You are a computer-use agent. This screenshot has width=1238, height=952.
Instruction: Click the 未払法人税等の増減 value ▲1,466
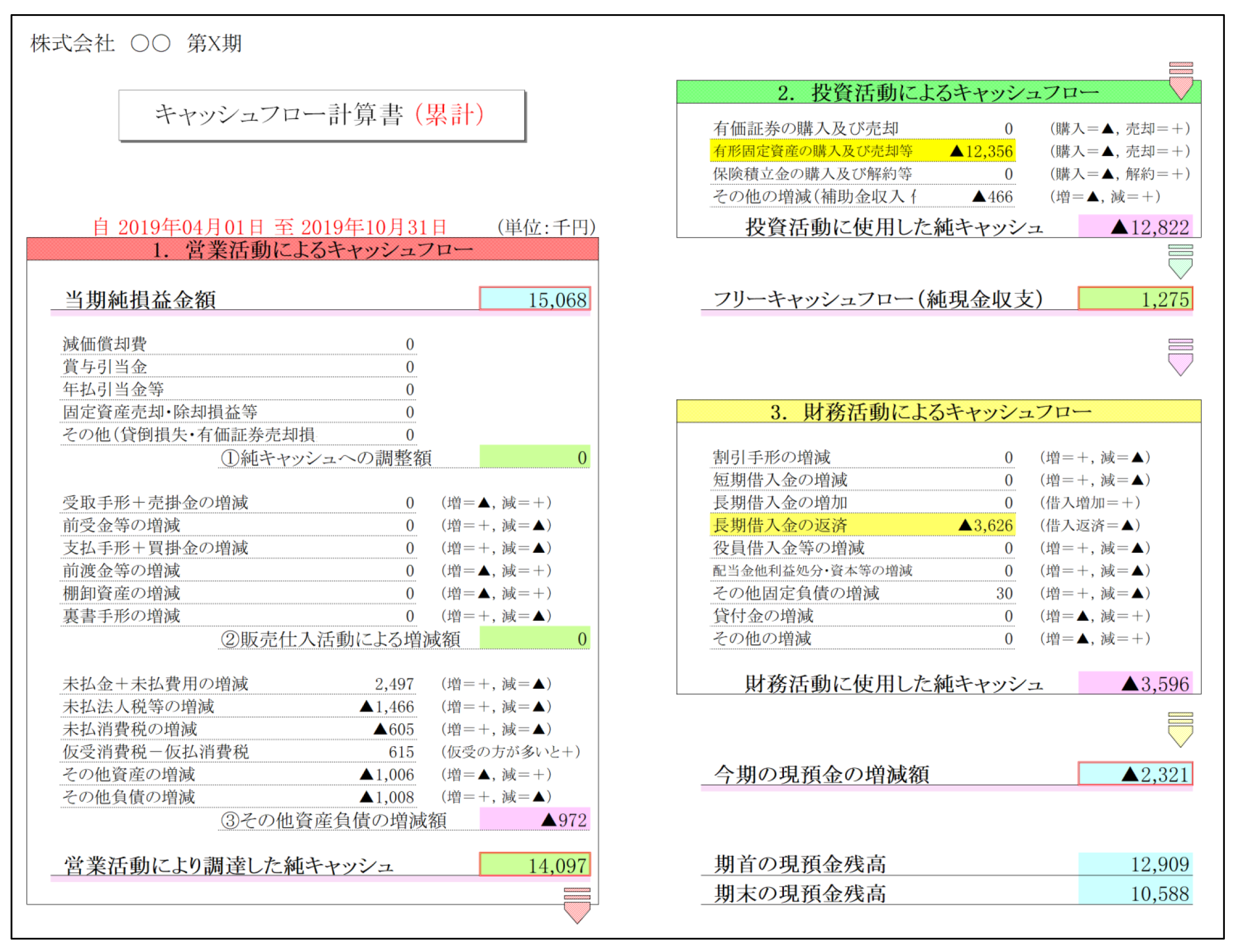(x=387, y=707)
